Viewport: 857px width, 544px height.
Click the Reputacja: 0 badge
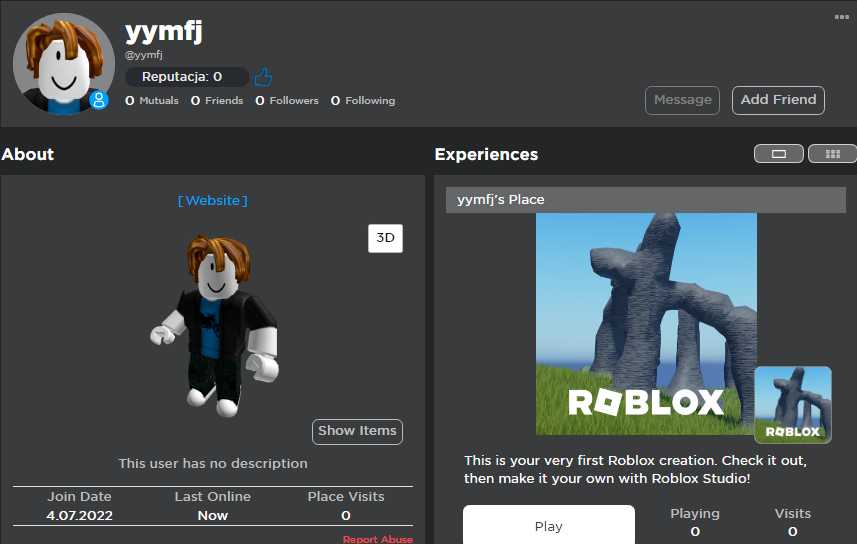[186, 77]
